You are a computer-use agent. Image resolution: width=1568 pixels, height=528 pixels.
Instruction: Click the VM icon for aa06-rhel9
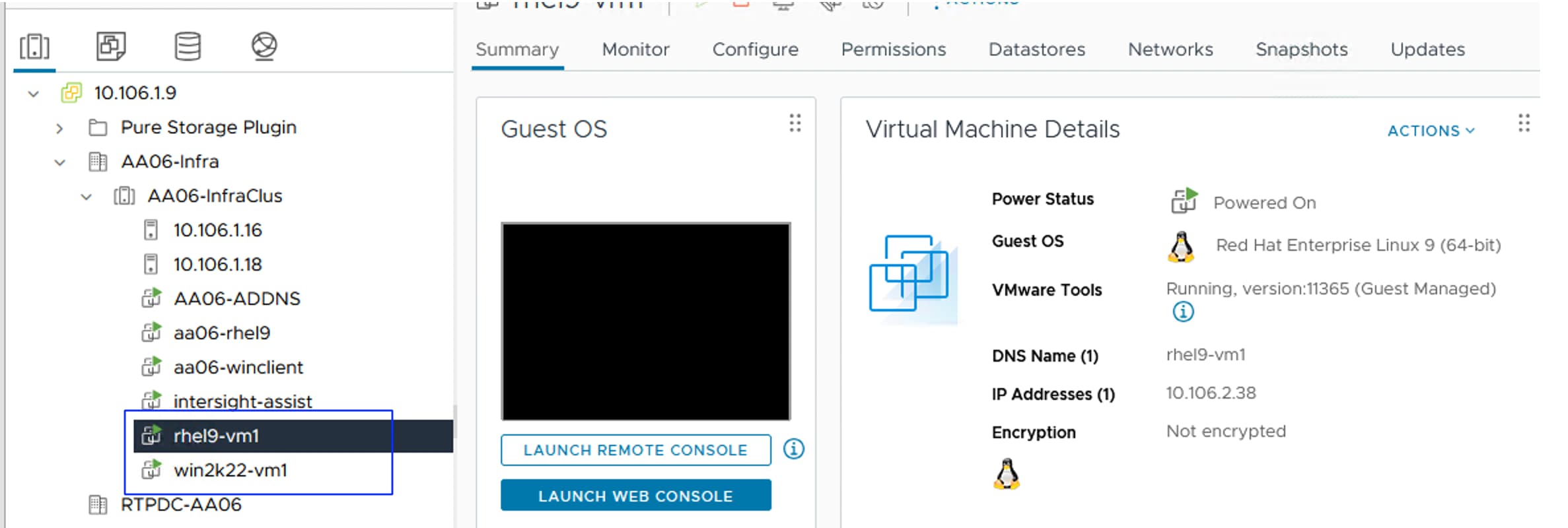(151, 332)
